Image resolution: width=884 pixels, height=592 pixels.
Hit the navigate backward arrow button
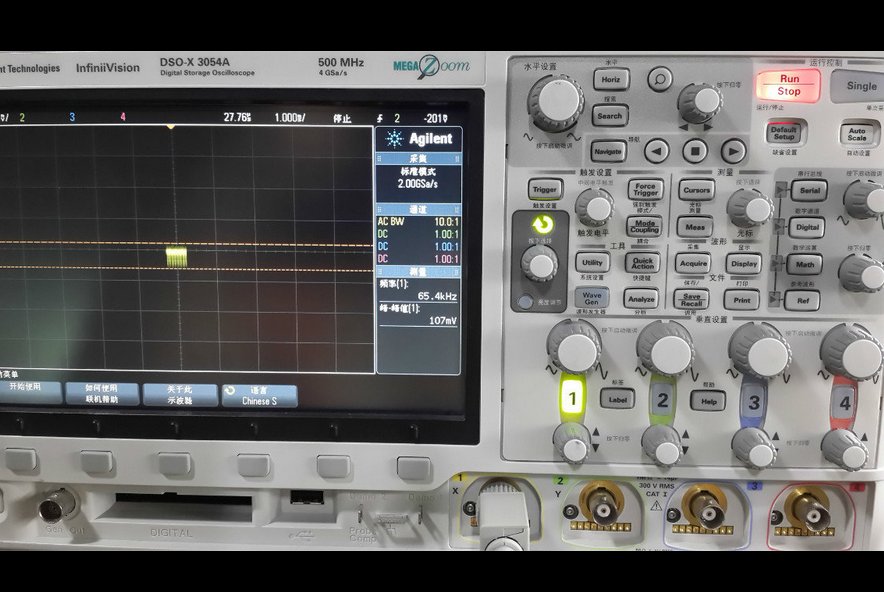click(x=657, y=151)
